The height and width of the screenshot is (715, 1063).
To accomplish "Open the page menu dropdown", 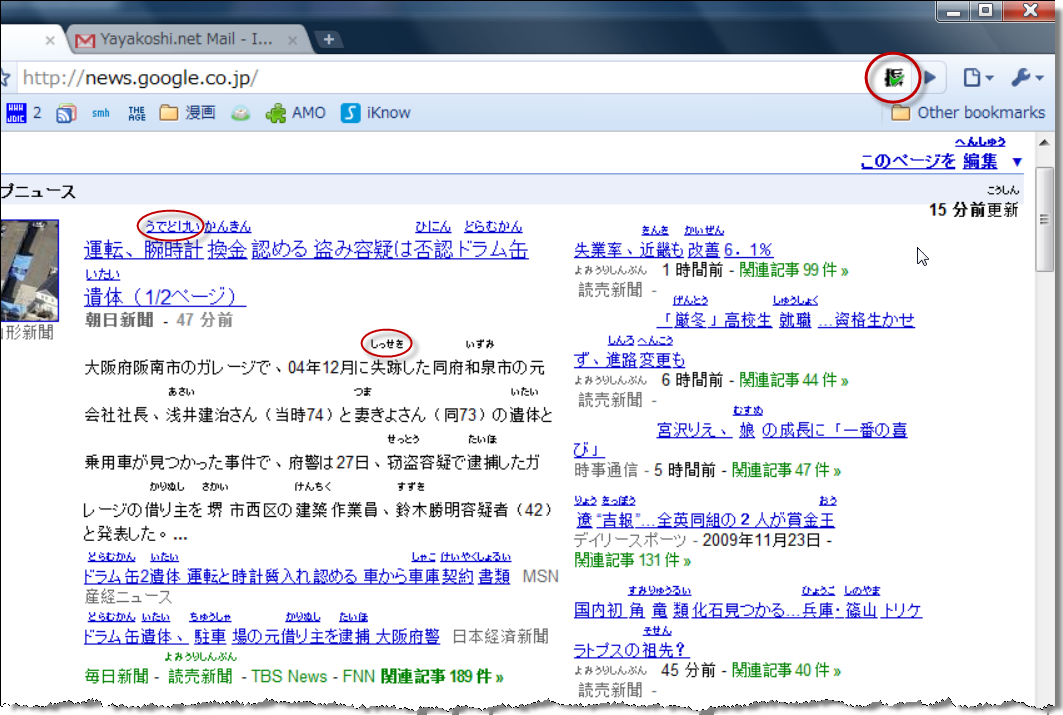I will pyautogui.click(x=977, y=78).
